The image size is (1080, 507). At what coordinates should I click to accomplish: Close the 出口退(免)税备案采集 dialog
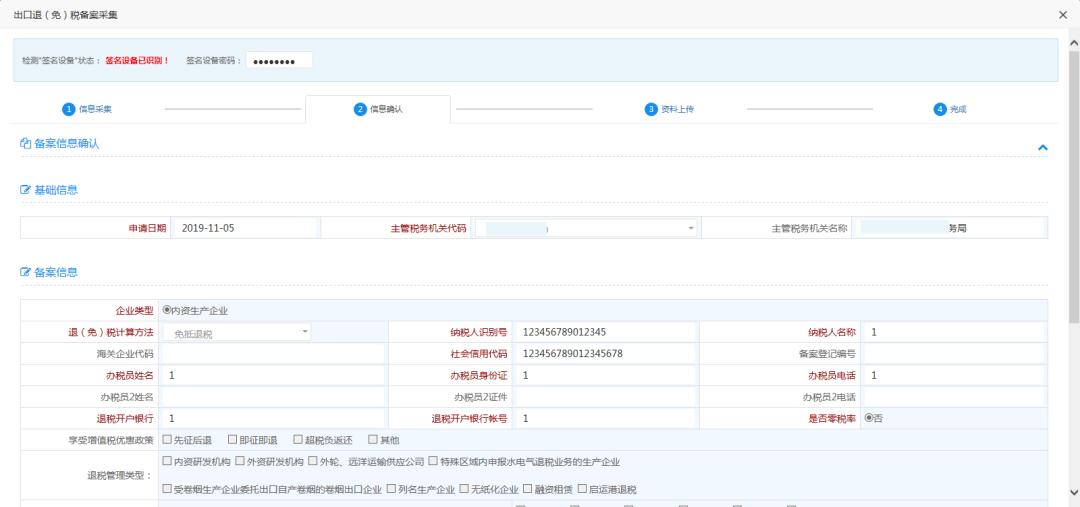(1062, 15)
